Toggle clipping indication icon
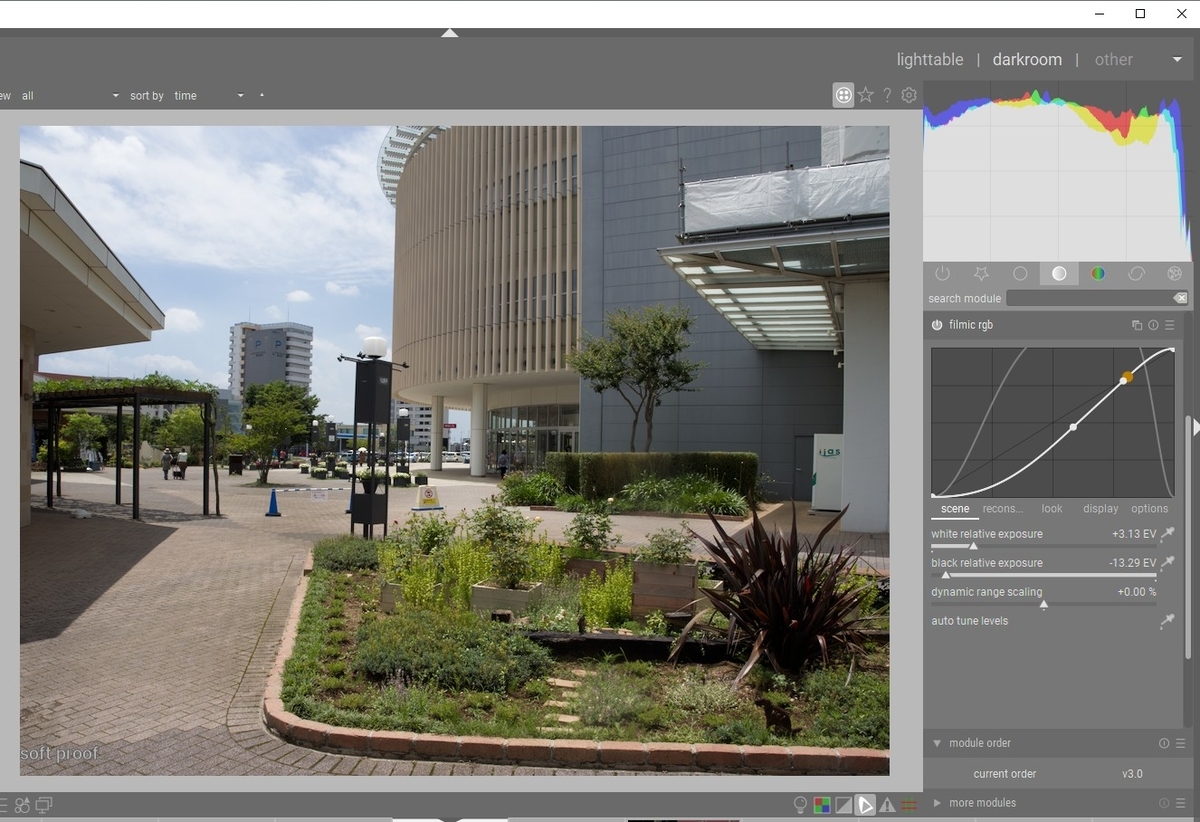This screenshot has width=1200, height=822. point(843,804)
